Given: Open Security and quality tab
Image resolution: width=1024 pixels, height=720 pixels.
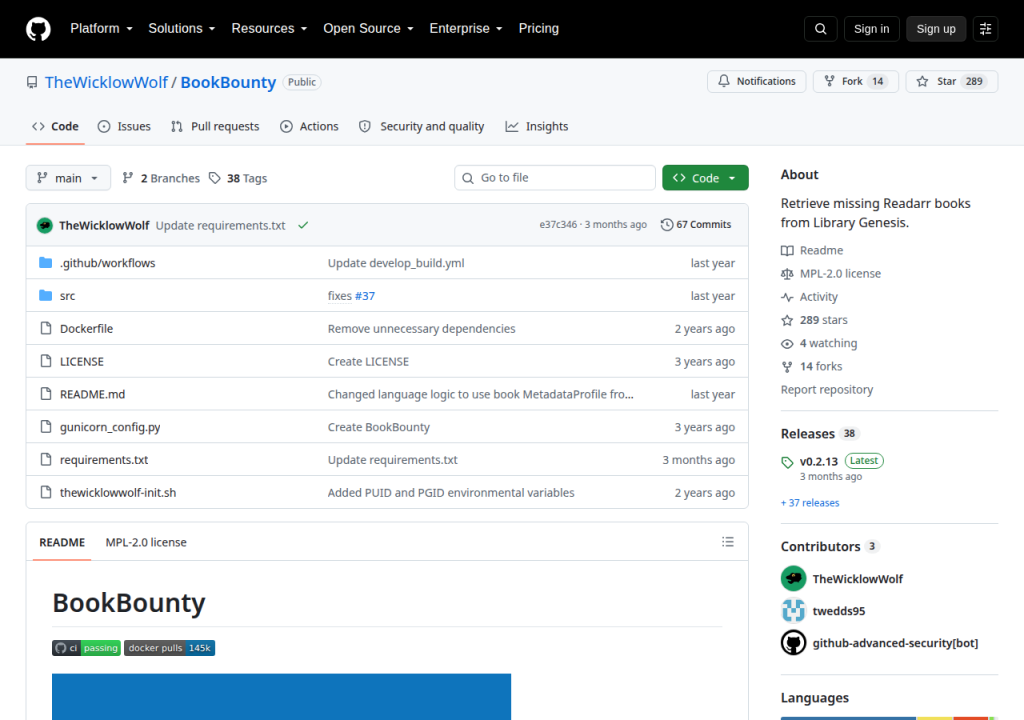Looking at the screenshot, I should point(421,126).
